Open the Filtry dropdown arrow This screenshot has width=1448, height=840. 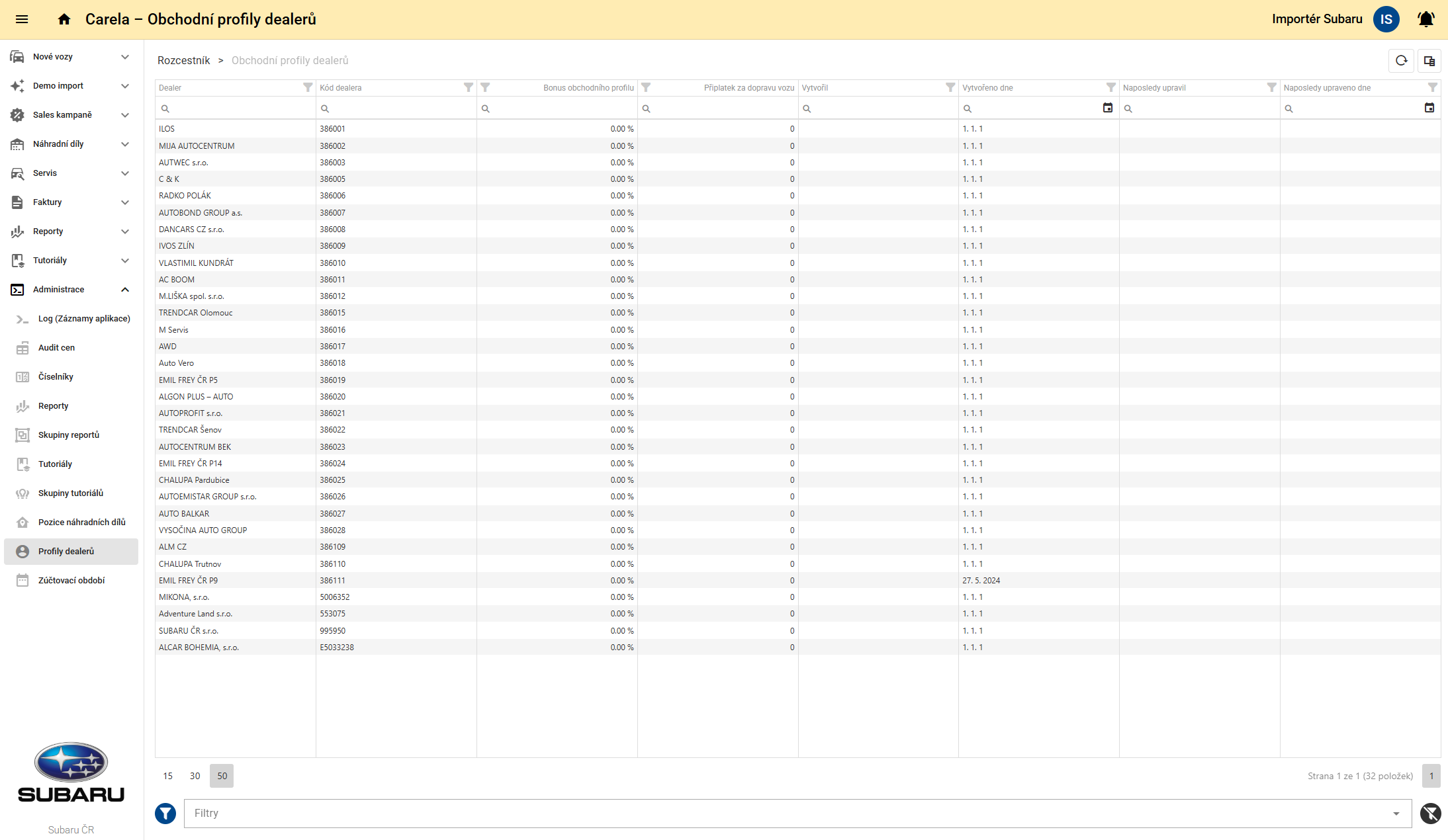(1396, 814)
